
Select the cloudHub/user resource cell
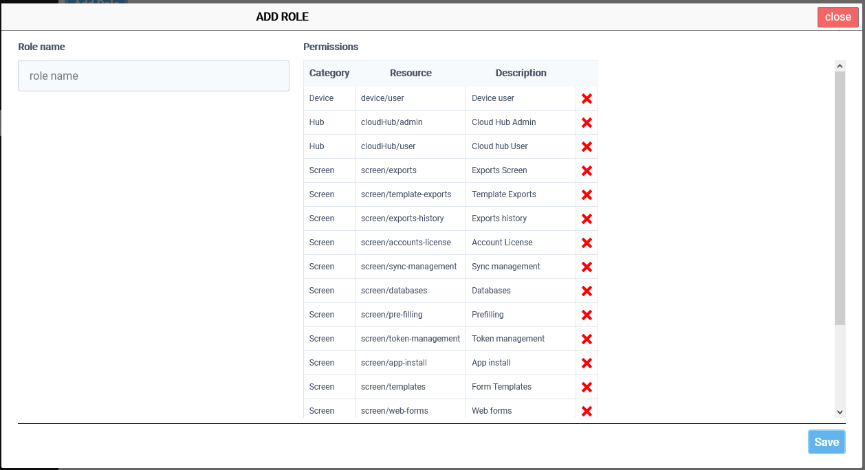[410, 146]
